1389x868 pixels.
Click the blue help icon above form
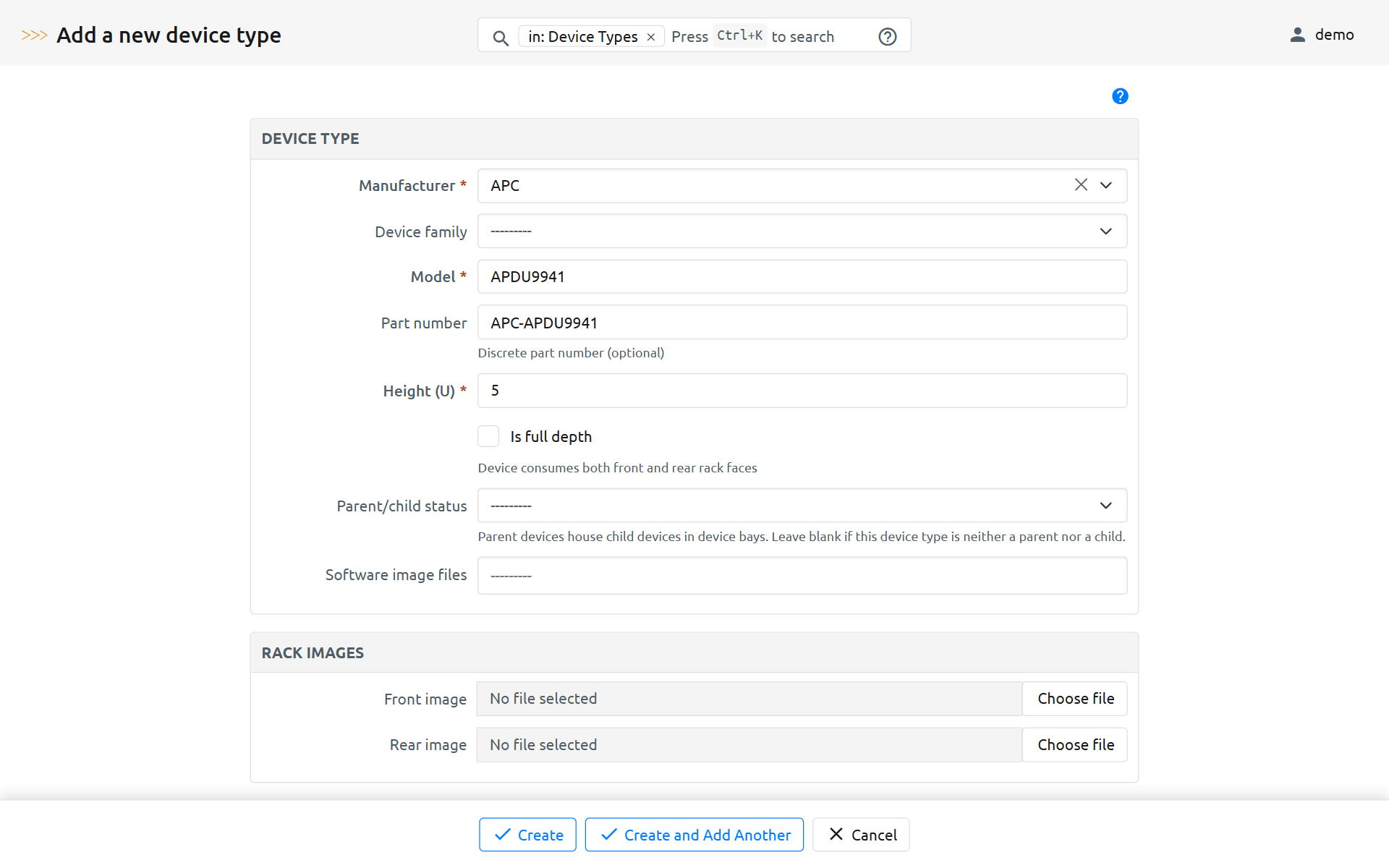tap(1119, 96)
